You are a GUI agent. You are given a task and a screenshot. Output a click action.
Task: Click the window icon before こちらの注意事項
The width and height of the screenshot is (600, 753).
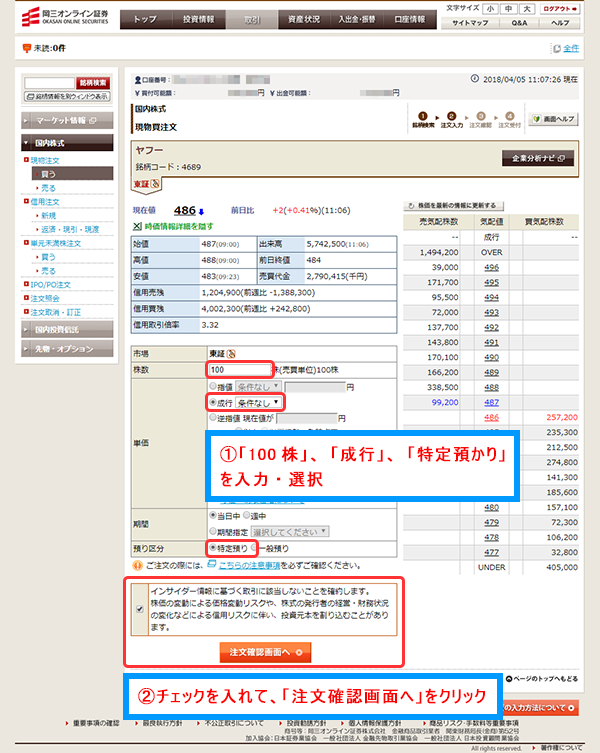211,564
